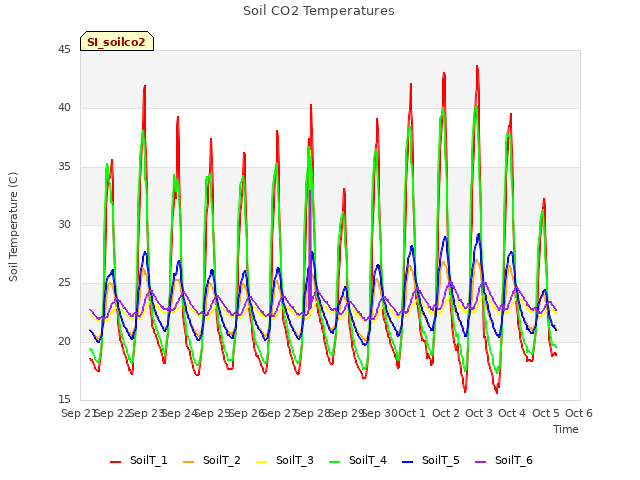Viewport: 640px width, 480px height.
Task: Click the yellow SoilT_3 legend swatch
Action: [262, 462]
